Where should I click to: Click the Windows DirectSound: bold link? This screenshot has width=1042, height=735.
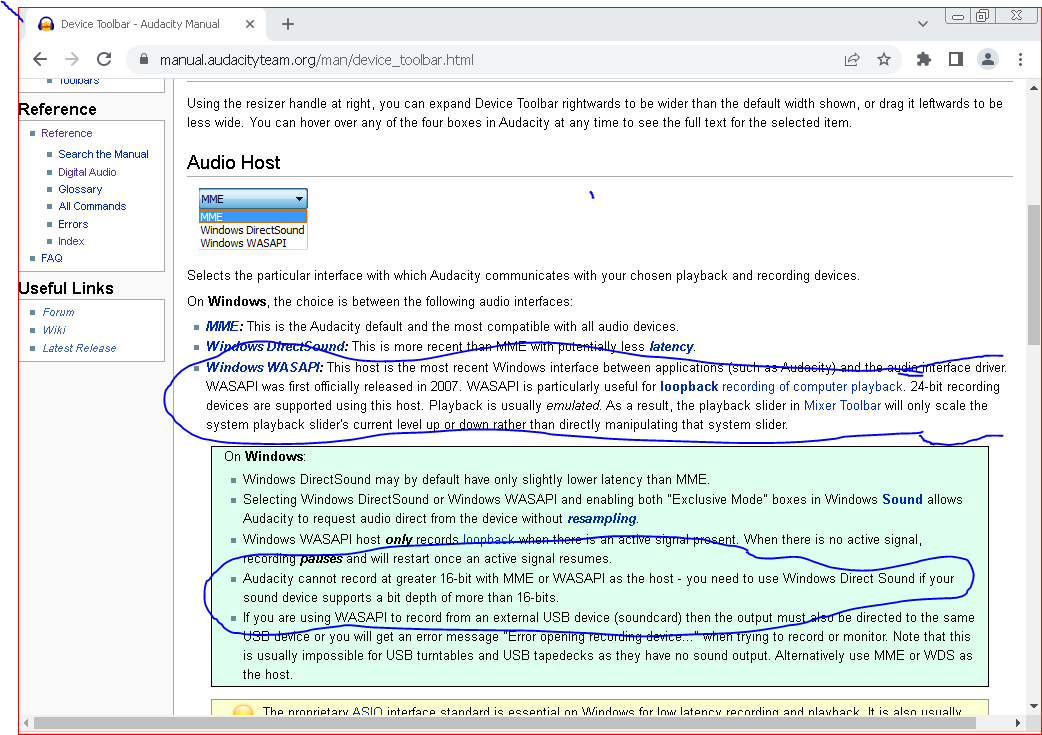tap(277, 346)
